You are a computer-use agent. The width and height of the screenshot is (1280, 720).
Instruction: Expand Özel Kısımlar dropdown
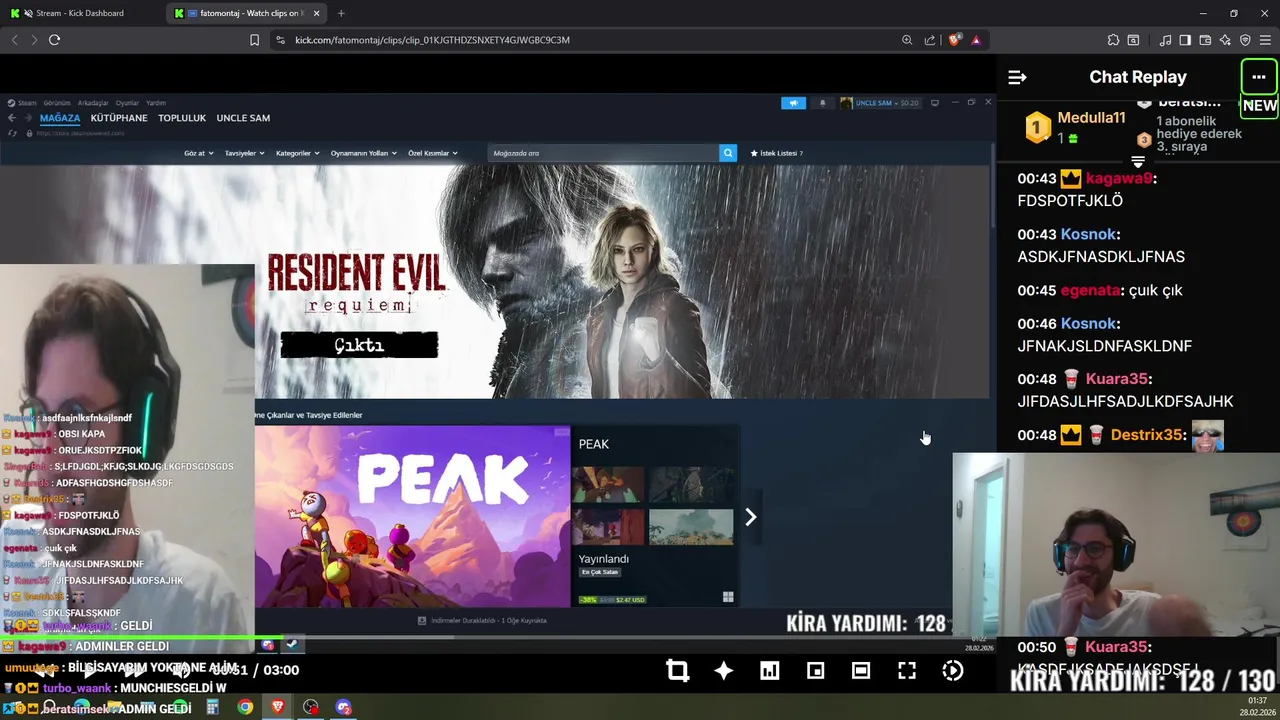coord(432,153)
